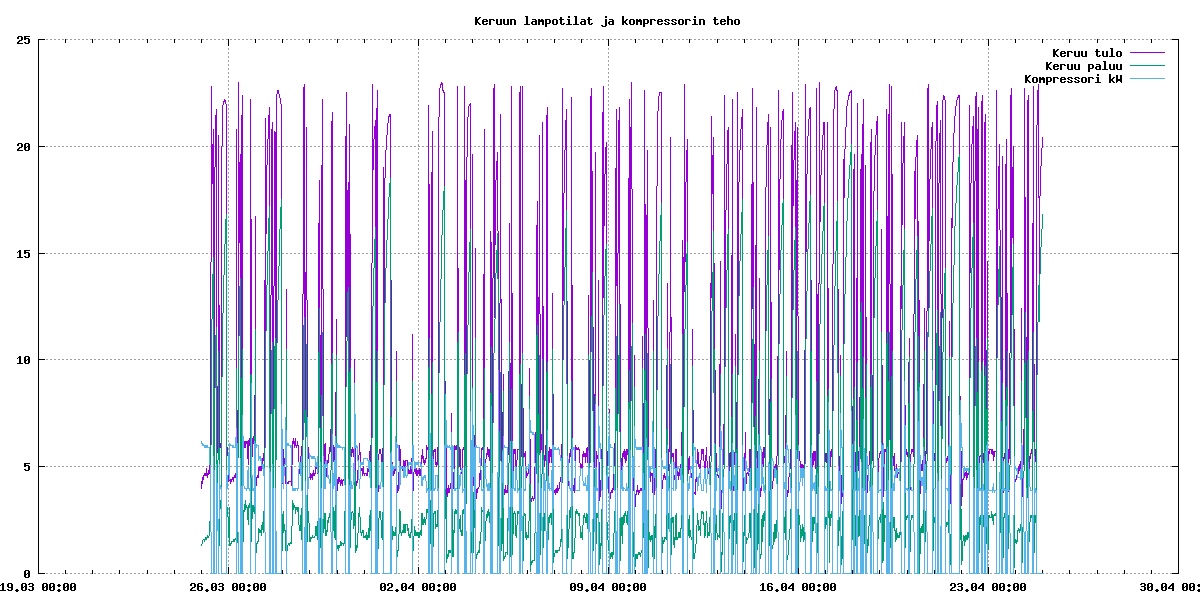The height and width of the screenshot is (600, 1200).
Task: Click the x-axis date 26.03 00:00
Action: (228, 588)
